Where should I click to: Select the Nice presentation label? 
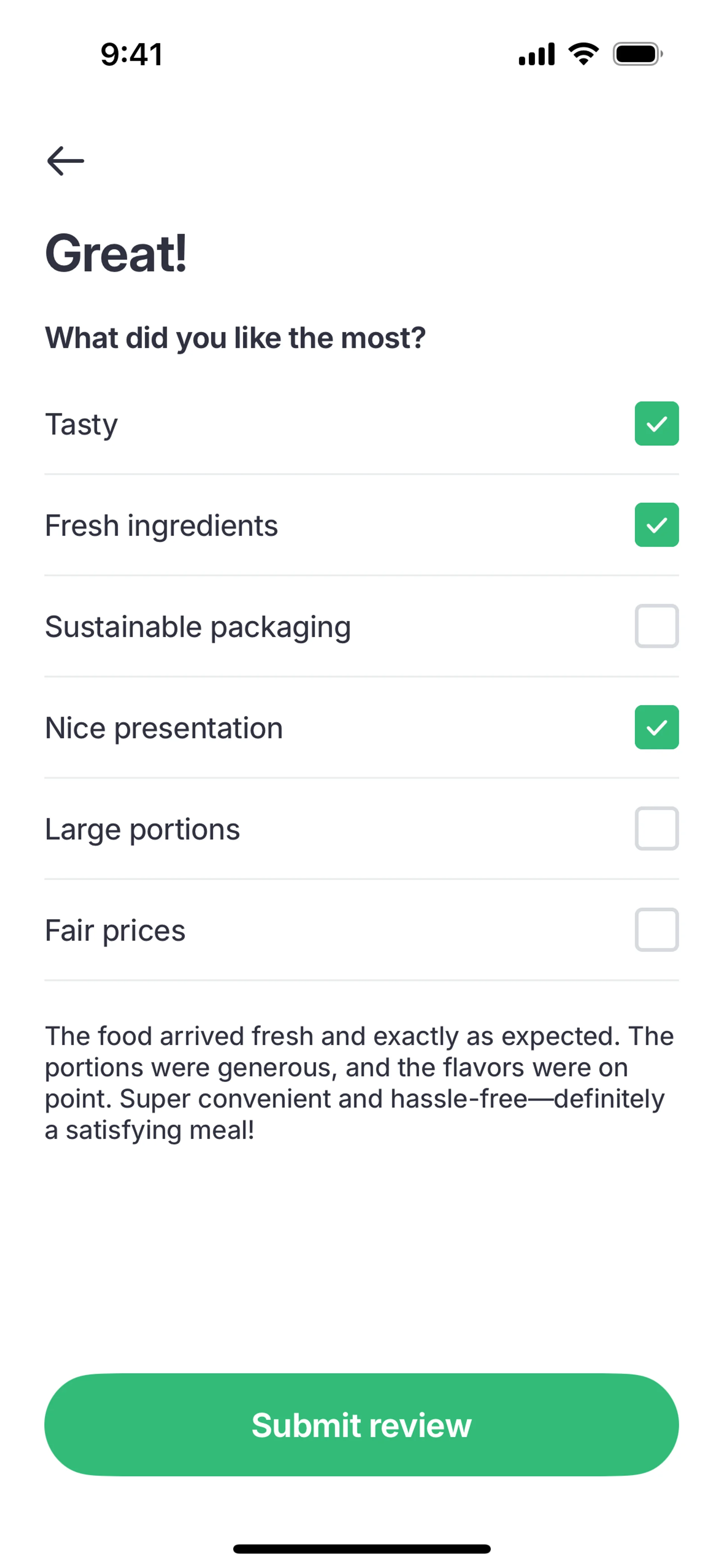(164, 728)
